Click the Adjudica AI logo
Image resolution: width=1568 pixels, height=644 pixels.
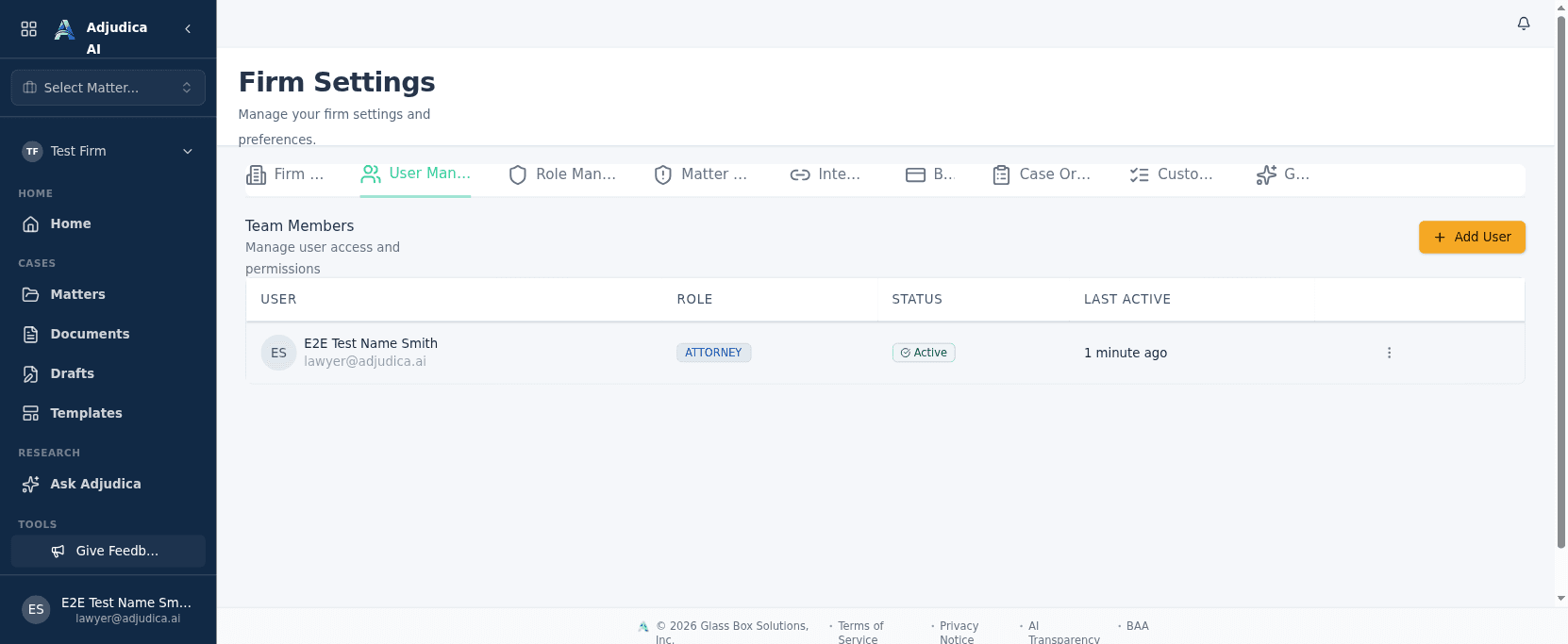tap(64, 29)
